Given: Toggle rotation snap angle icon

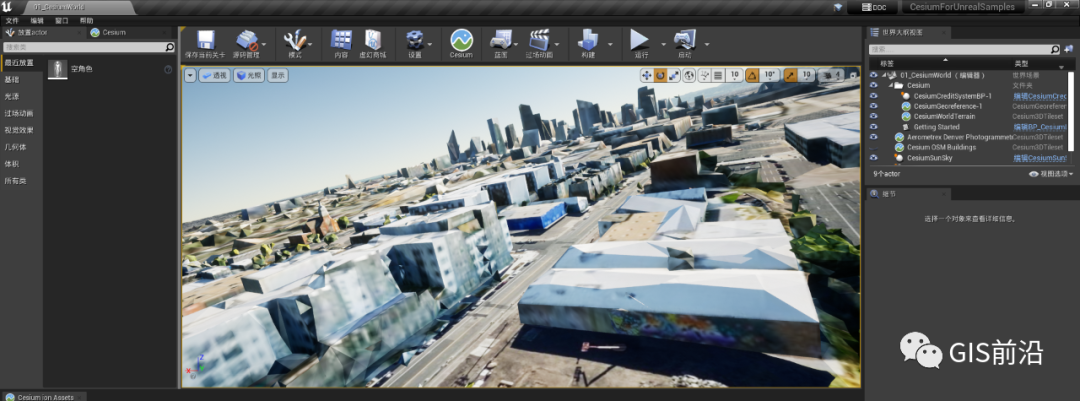Looking at the screenshot, I should pos(752,76).
